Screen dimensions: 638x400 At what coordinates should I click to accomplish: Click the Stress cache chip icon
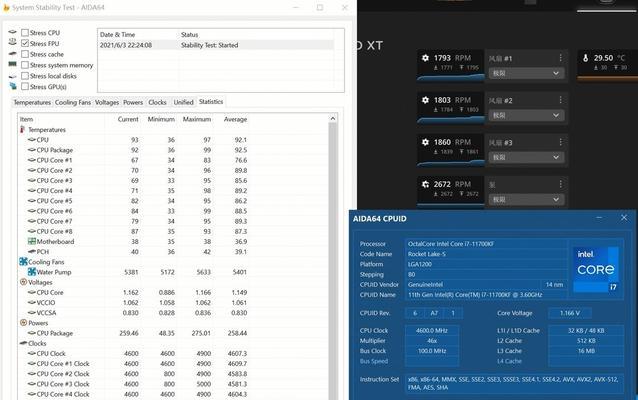click(13, 54)
